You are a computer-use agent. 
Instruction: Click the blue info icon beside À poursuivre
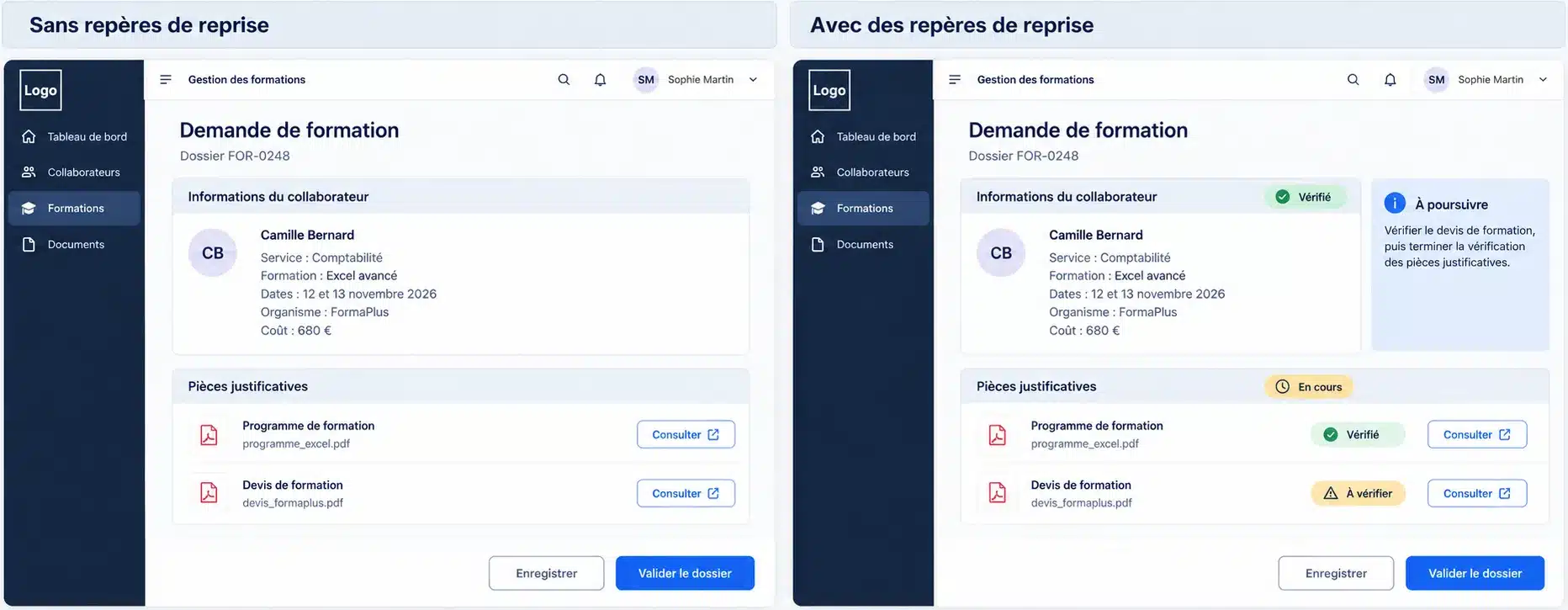(1395, 203)
